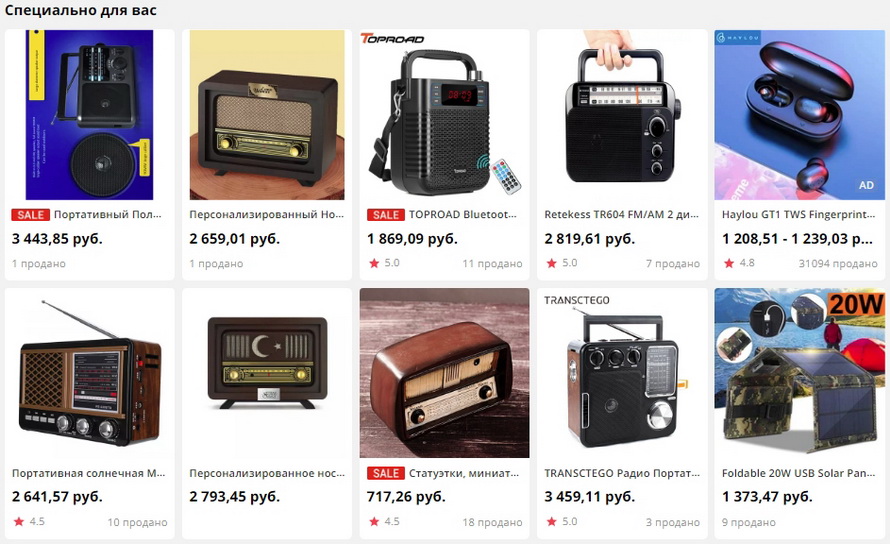The image size is (890, 544).
Task: Click the SALE badge on TOPROAD item
Action: pos(385,215)
